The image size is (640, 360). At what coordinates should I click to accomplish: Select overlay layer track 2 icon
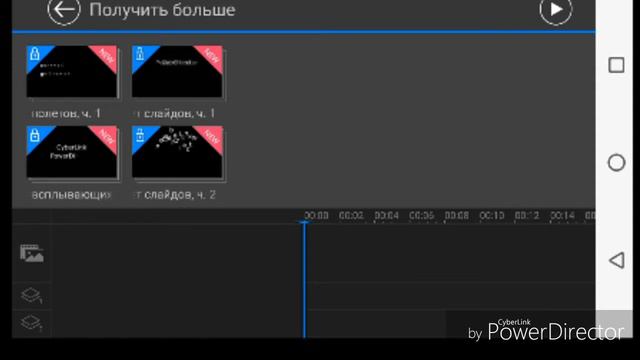[31, 323]
